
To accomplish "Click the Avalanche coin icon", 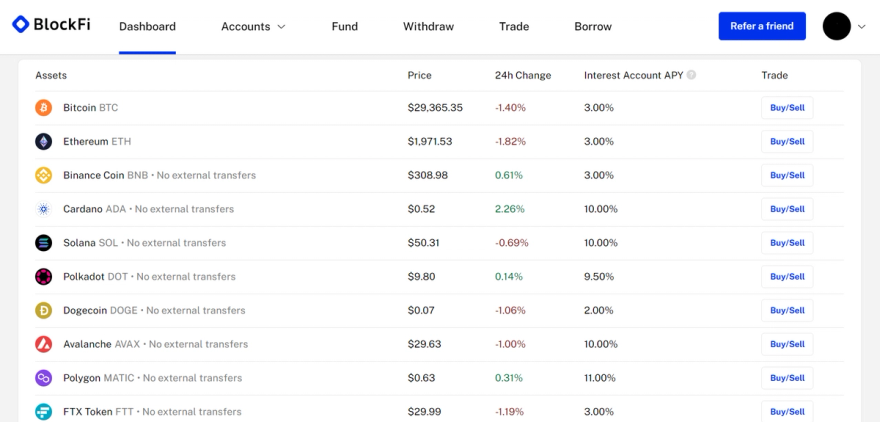I will pyautogui.click(x=44, y=344).
